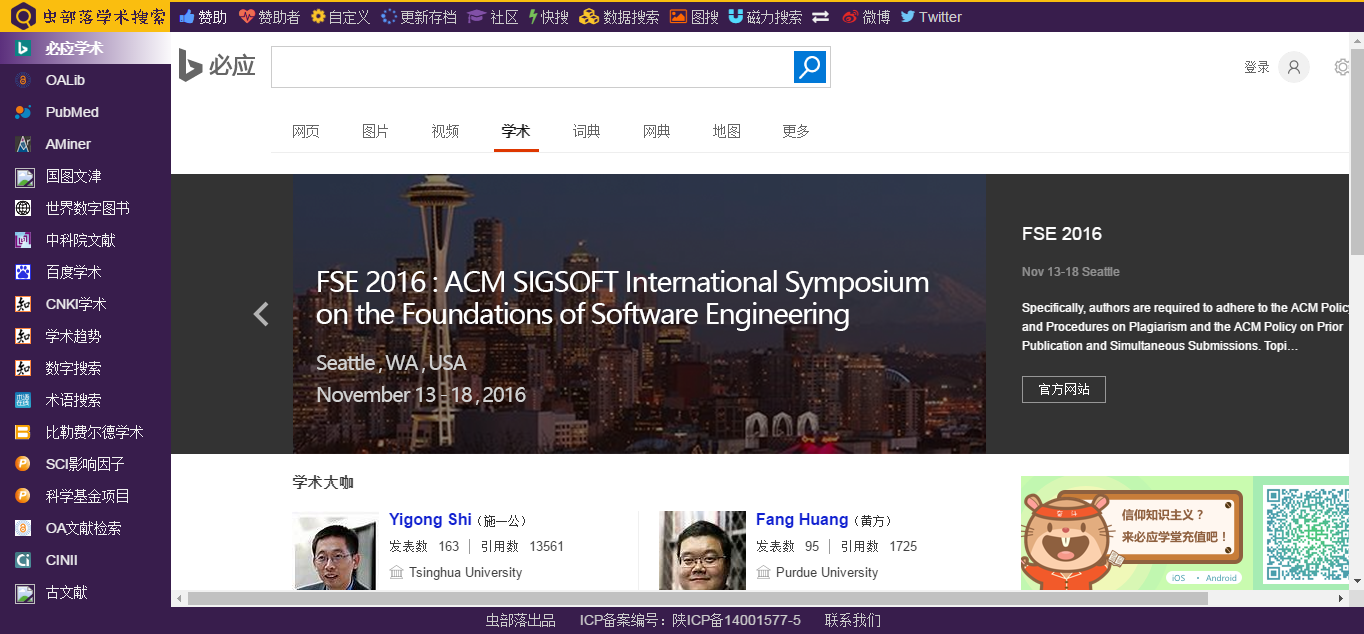
Task: Select CINII in the sidebar
Action: pos(85,560)
